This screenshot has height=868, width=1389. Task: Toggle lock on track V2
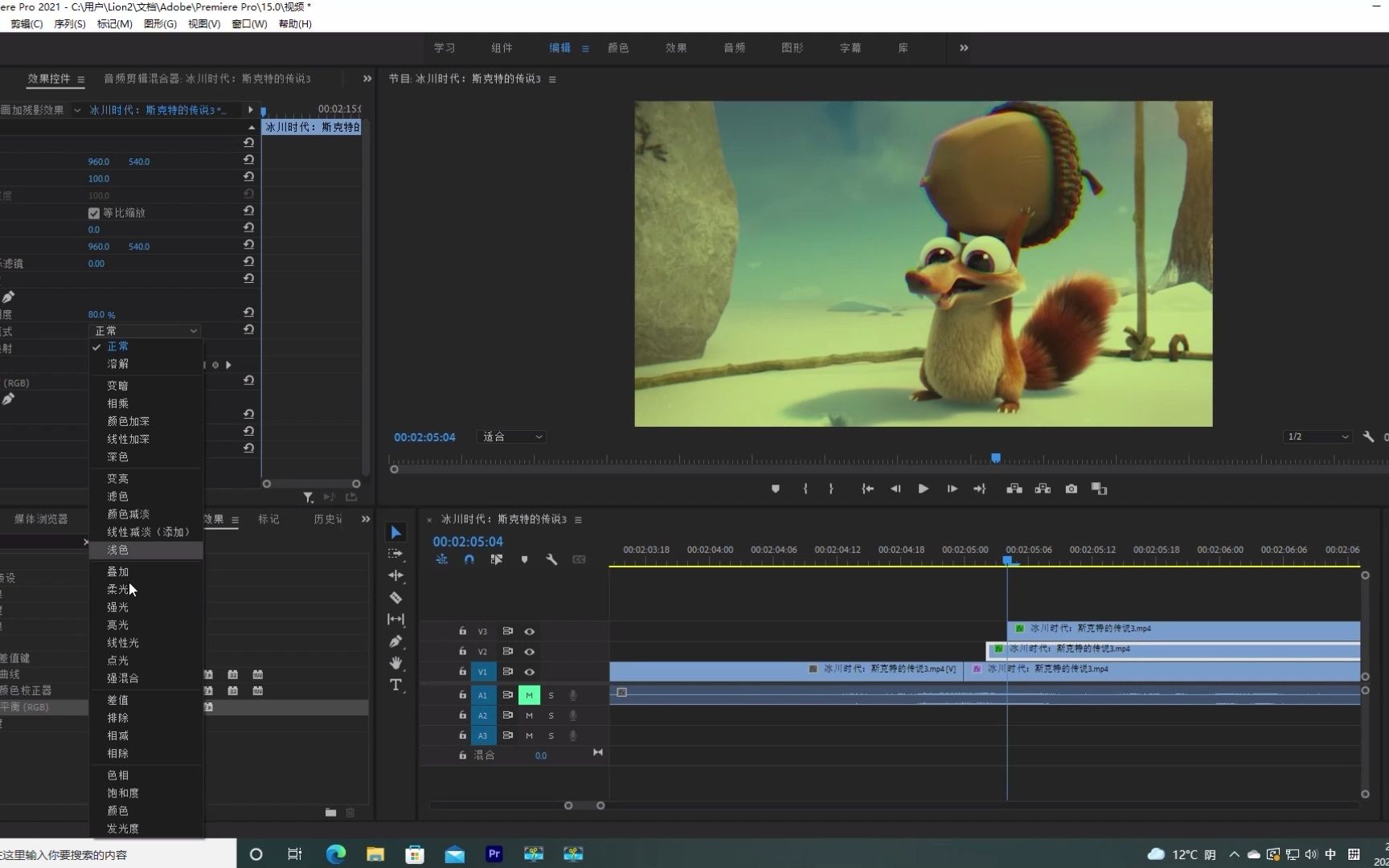pyautogui.click(x=462, y=652)
